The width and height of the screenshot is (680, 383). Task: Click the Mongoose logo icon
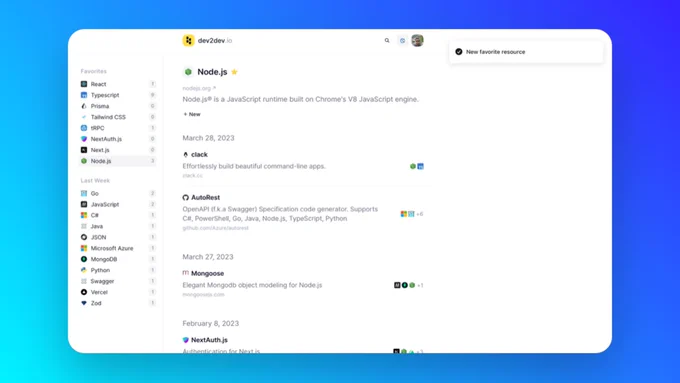click(186, 273)
